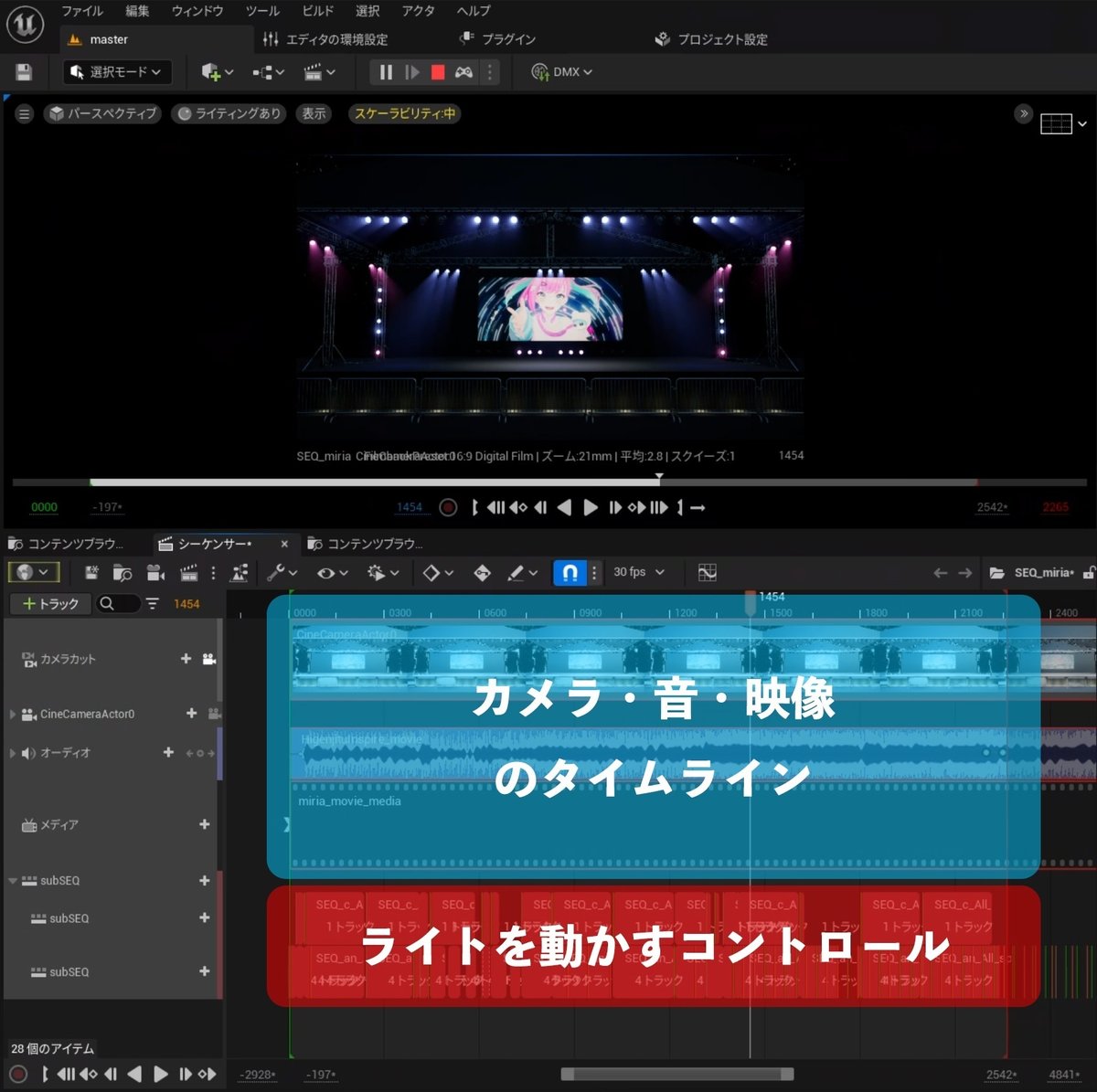Open the Blueprints toolbar dropdown

[x=269, y=72]
